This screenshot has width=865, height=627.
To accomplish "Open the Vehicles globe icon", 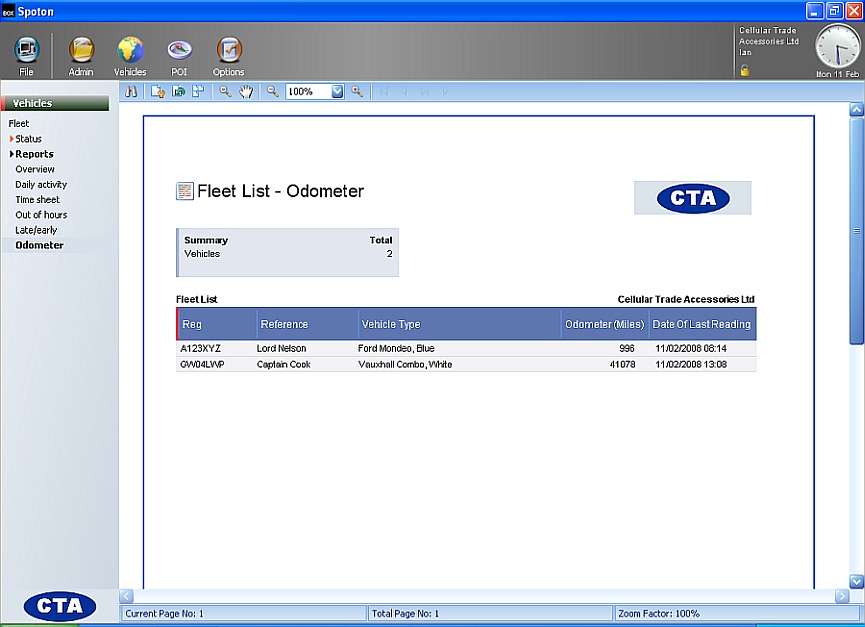I will click(130, 51).
